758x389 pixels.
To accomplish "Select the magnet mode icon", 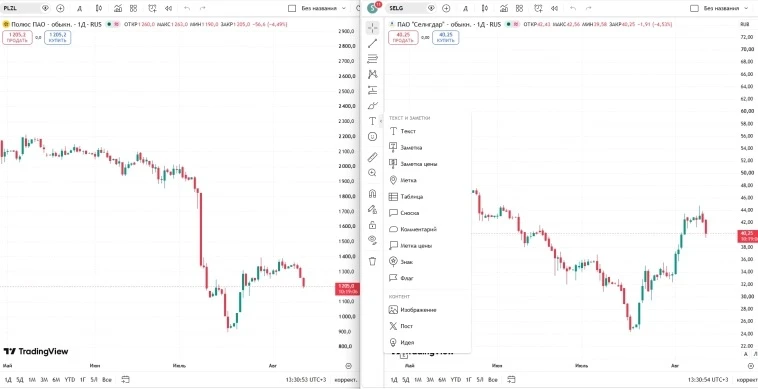I will [372, 193].
